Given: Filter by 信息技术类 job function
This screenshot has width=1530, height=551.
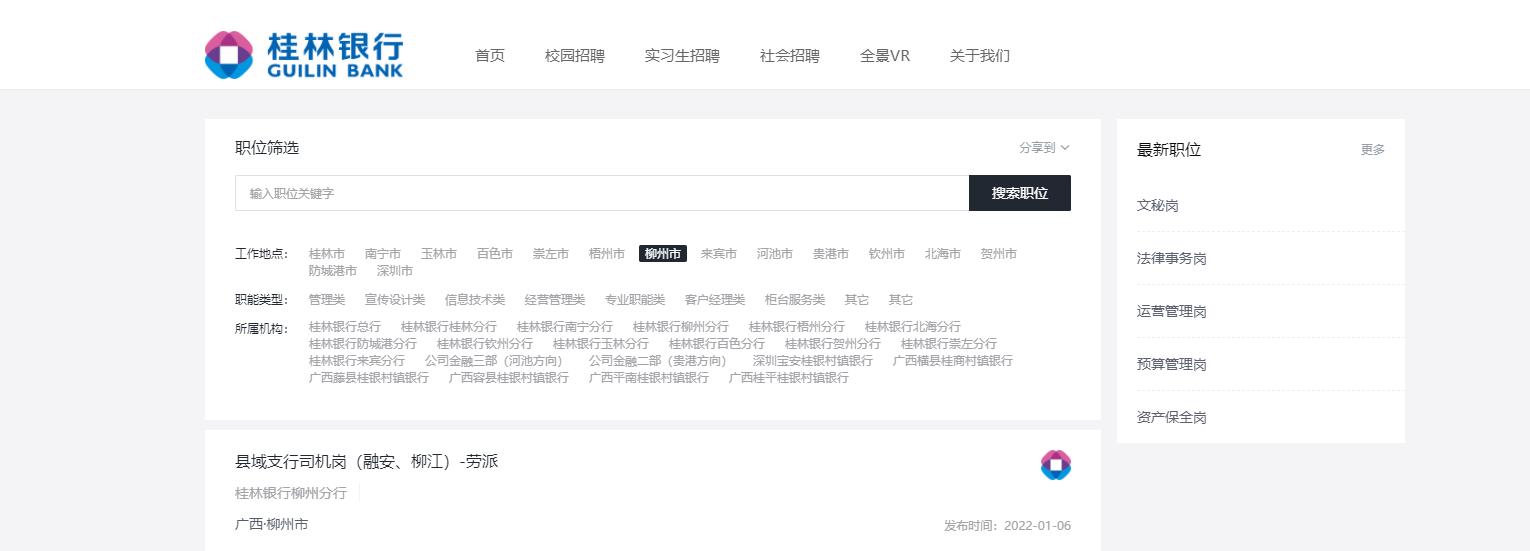Looking at the screenshot, I should tap(474, 300).
